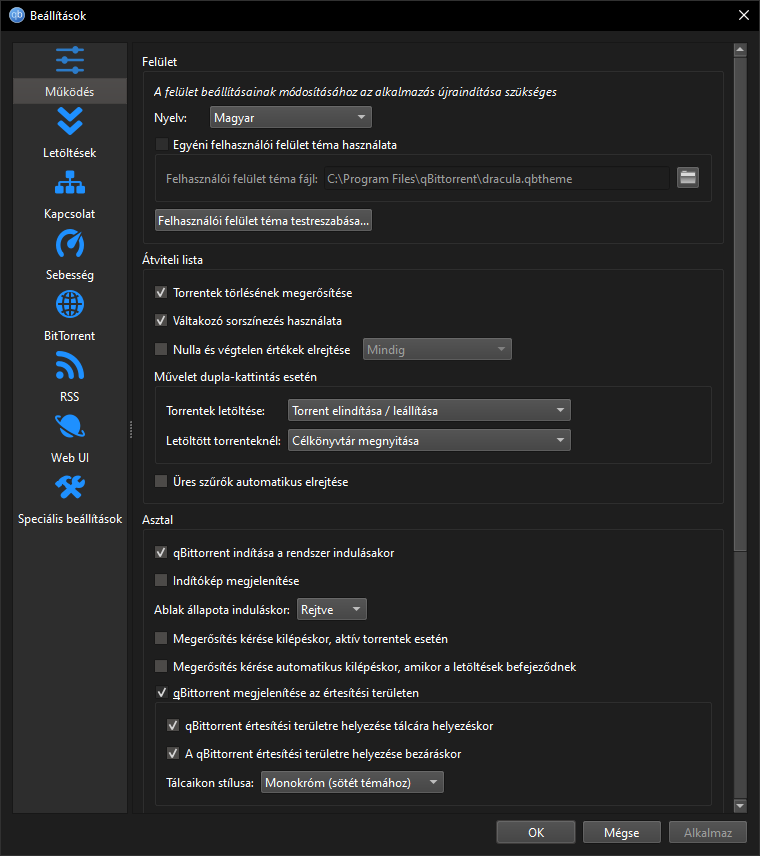
Task: Switch to the Speciális beállítások tab label
Action: coord(70,519)
